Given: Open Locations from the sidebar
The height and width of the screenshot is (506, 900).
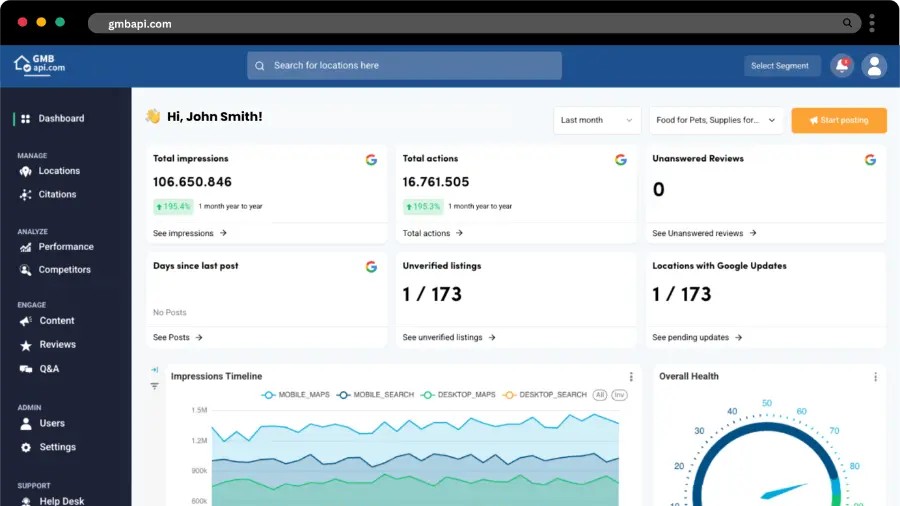Looking at the screenshot, I should (59, 171).
